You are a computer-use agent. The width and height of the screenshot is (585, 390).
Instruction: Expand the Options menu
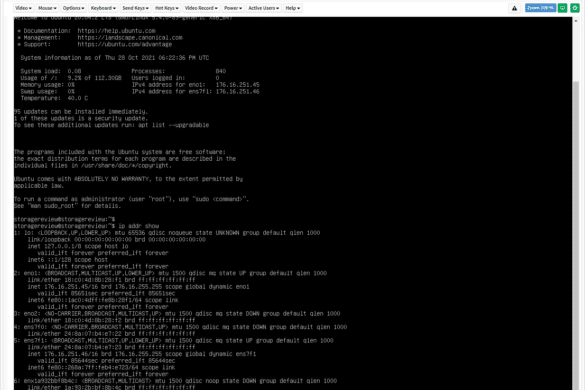73,8
